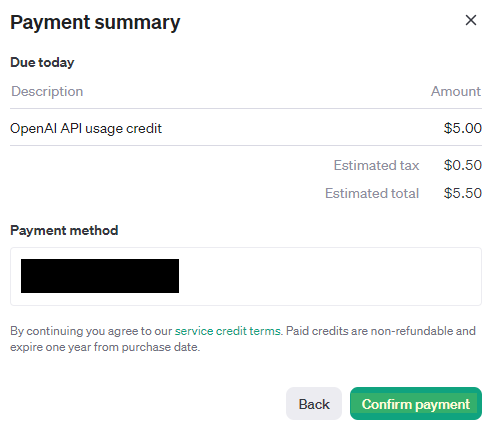This screenshot has width=497, height=435.
Task: Click 'expire one year from purchase date' line
Action: click(x=105, y=347)
